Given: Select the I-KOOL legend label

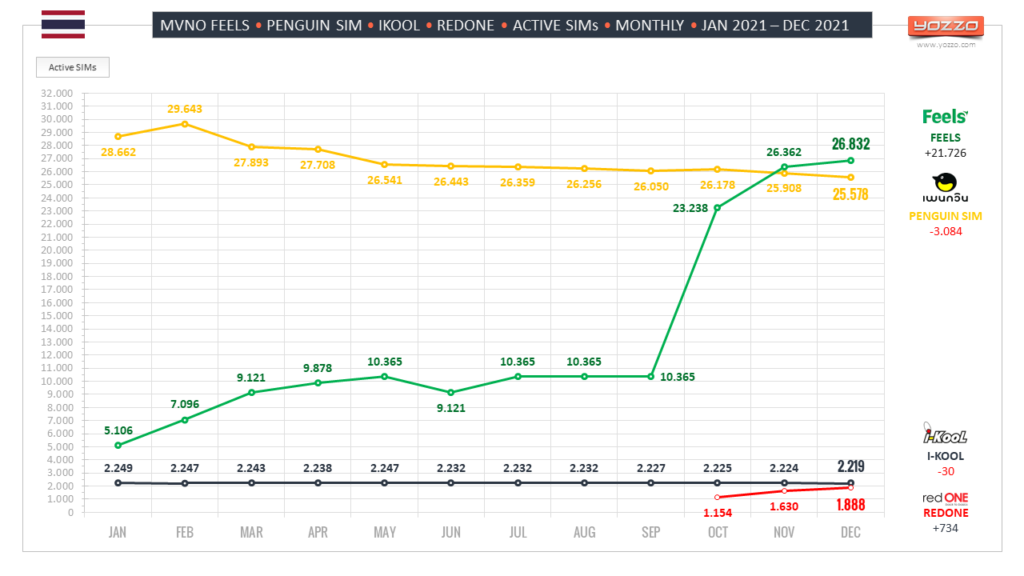Looking at the screenshot, I should pos(945,456).
